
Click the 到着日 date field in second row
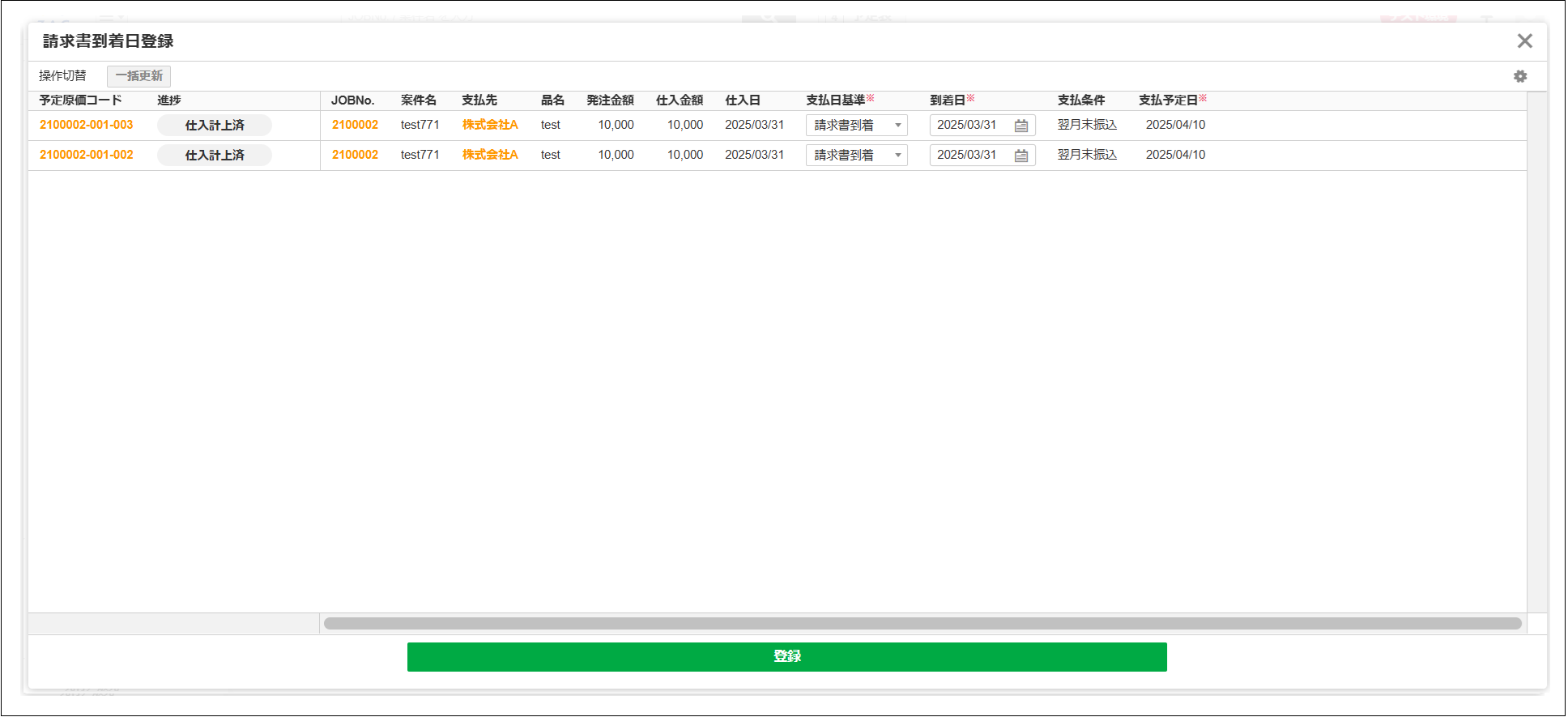pos(969,156)
